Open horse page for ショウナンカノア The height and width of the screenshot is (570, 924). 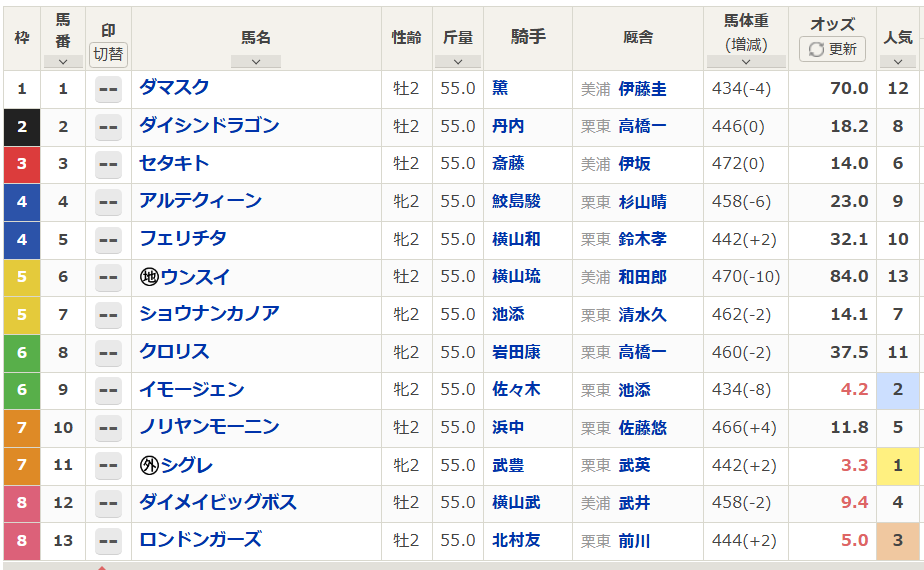209,314
